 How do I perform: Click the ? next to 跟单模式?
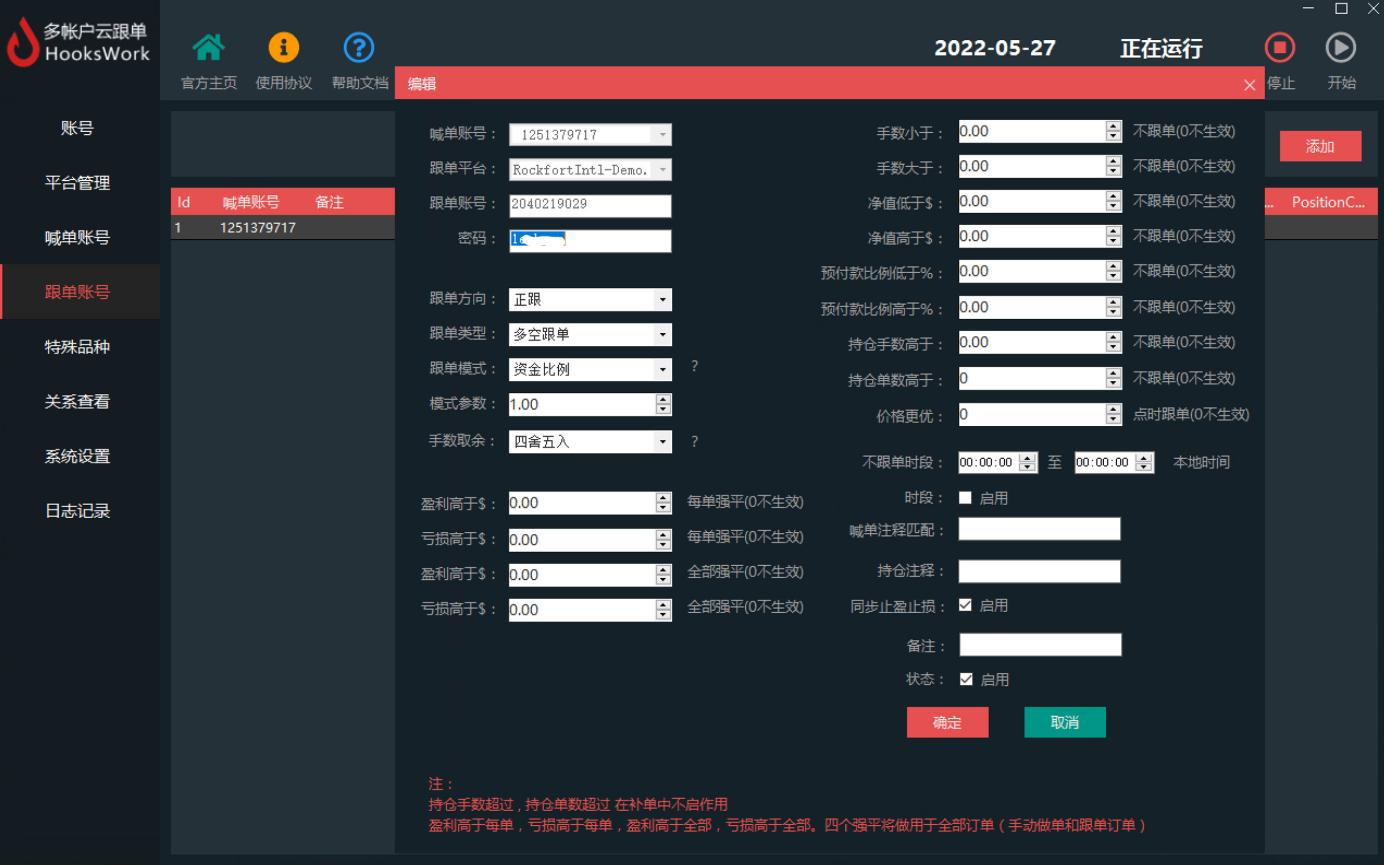(694, 367)
